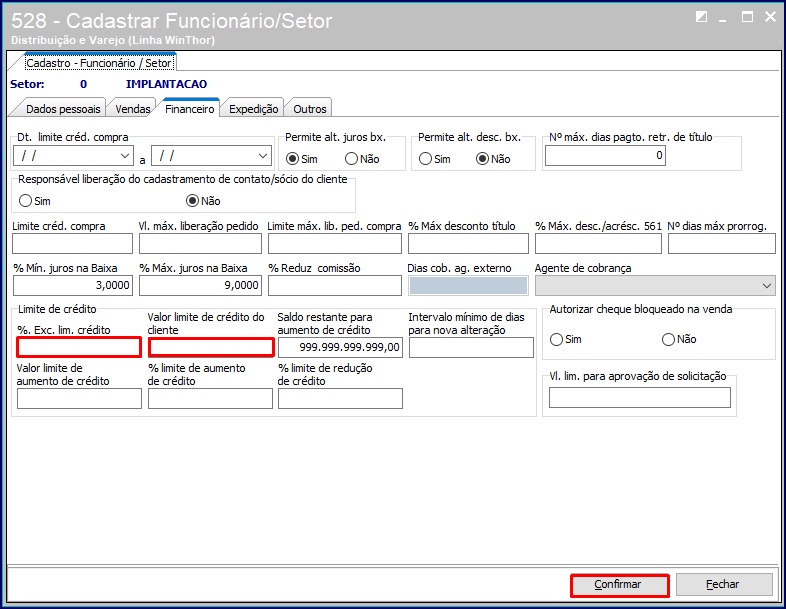
Task: Minimize the 528 Cadastrar Funcionário window
Action: pyautogui.click(x=722, y=19)
